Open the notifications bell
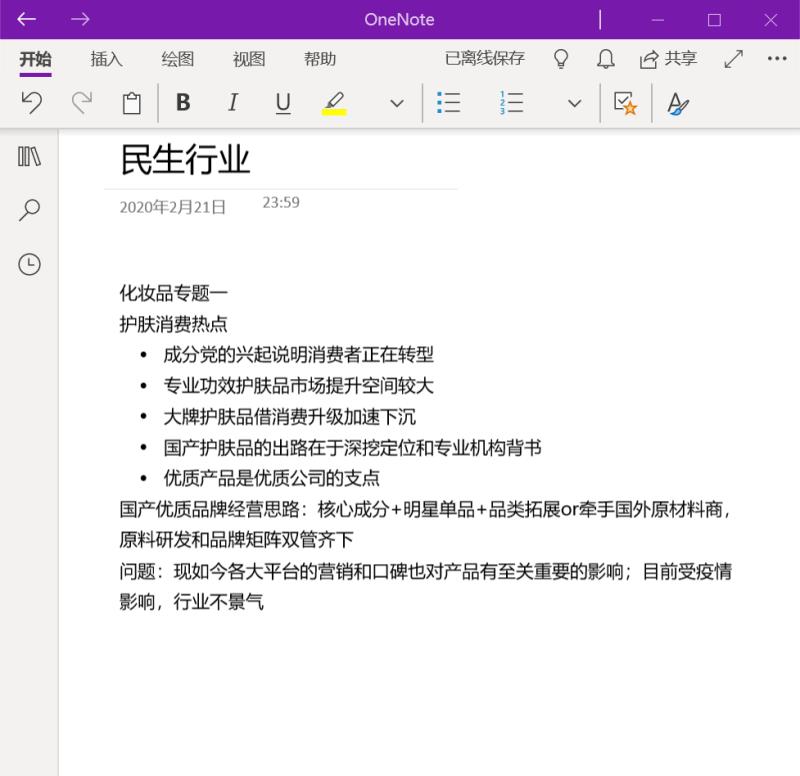800x776 pixels. (x=605, y=59)
